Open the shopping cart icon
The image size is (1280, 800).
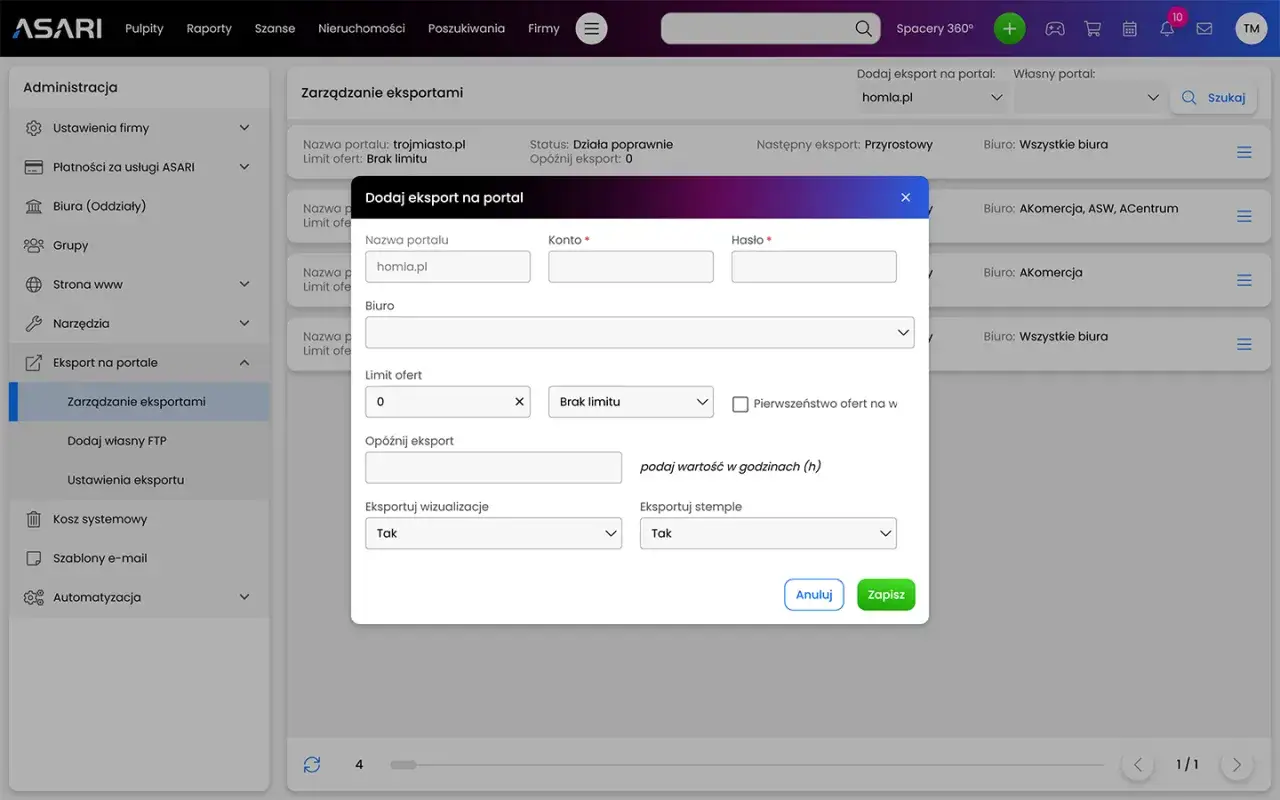(x=1092, y=29)
